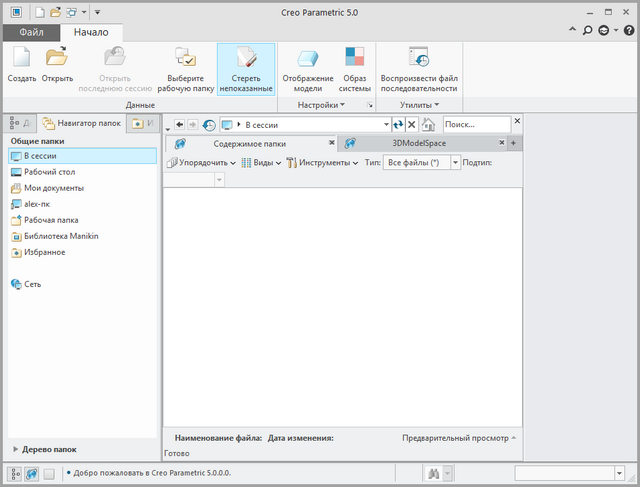Click Выберите рабочую папку icon
Viewport: 640px width, 487px height.
pyautogui.click(x=185, y=65)
